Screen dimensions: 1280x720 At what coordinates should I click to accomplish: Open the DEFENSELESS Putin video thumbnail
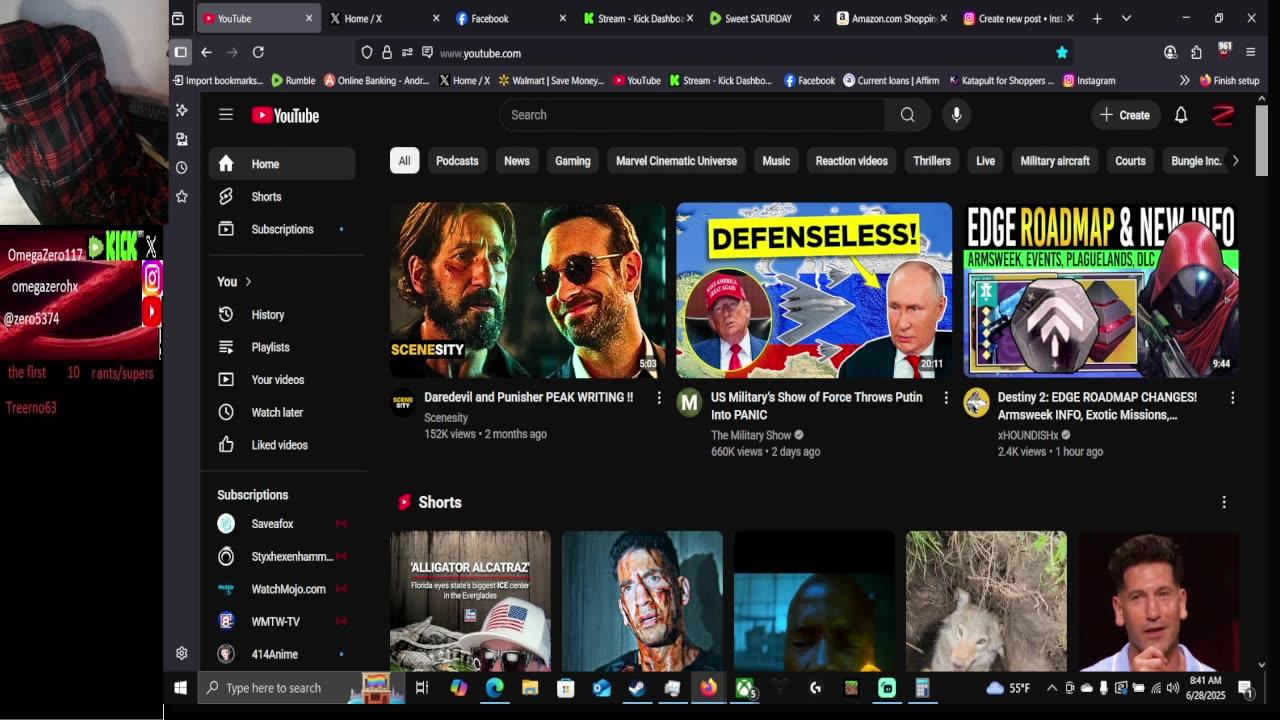tap(814, 290)
